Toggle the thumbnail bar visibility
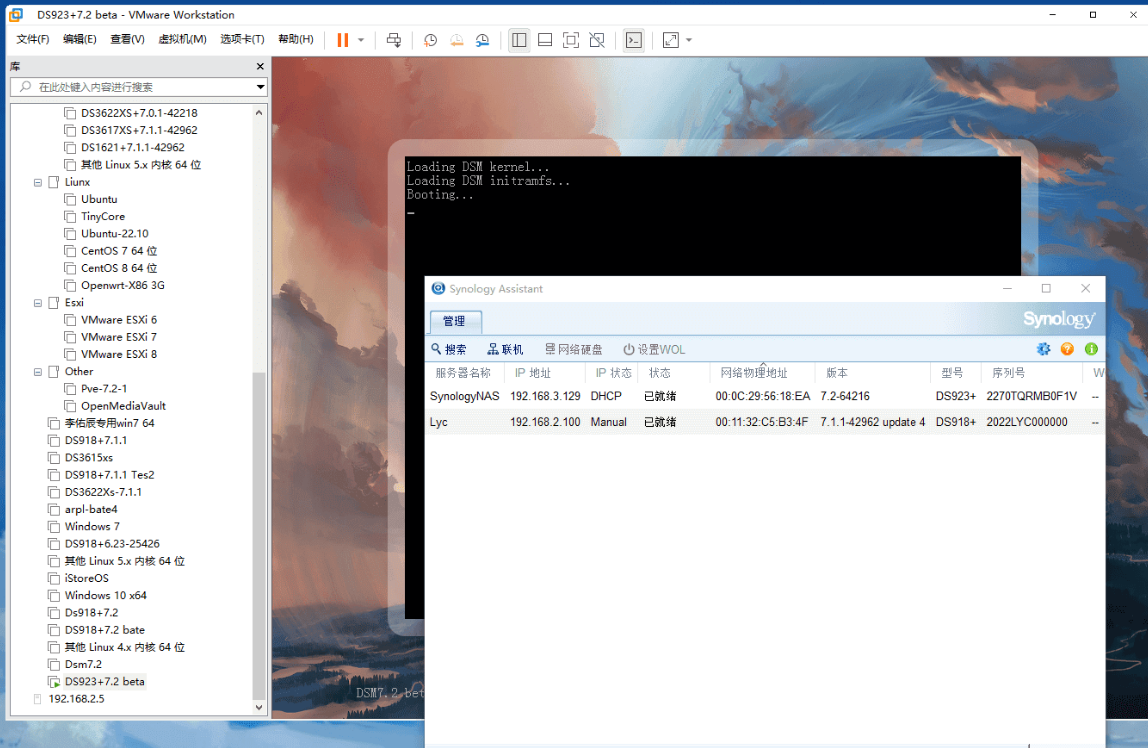The height and width of the screenshot is (748, 1148). point(545,40)
